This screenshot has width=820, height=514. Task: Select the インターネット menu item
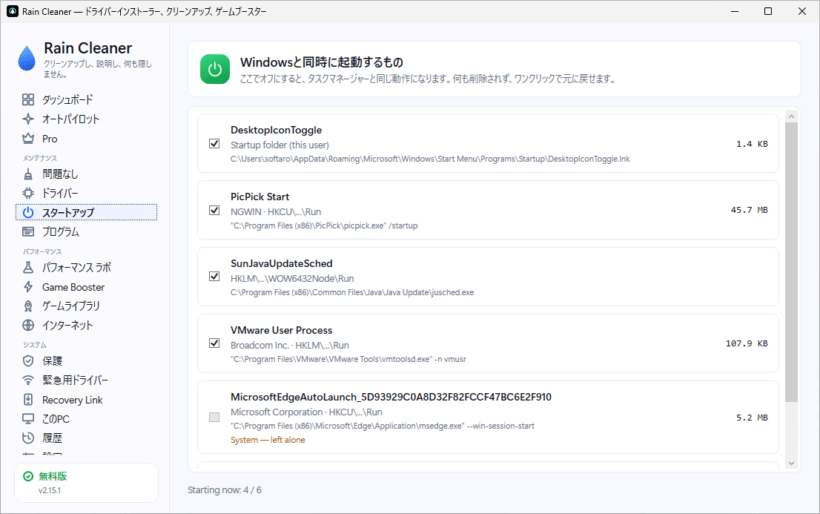pyautogui.click(x=86, y=325)
